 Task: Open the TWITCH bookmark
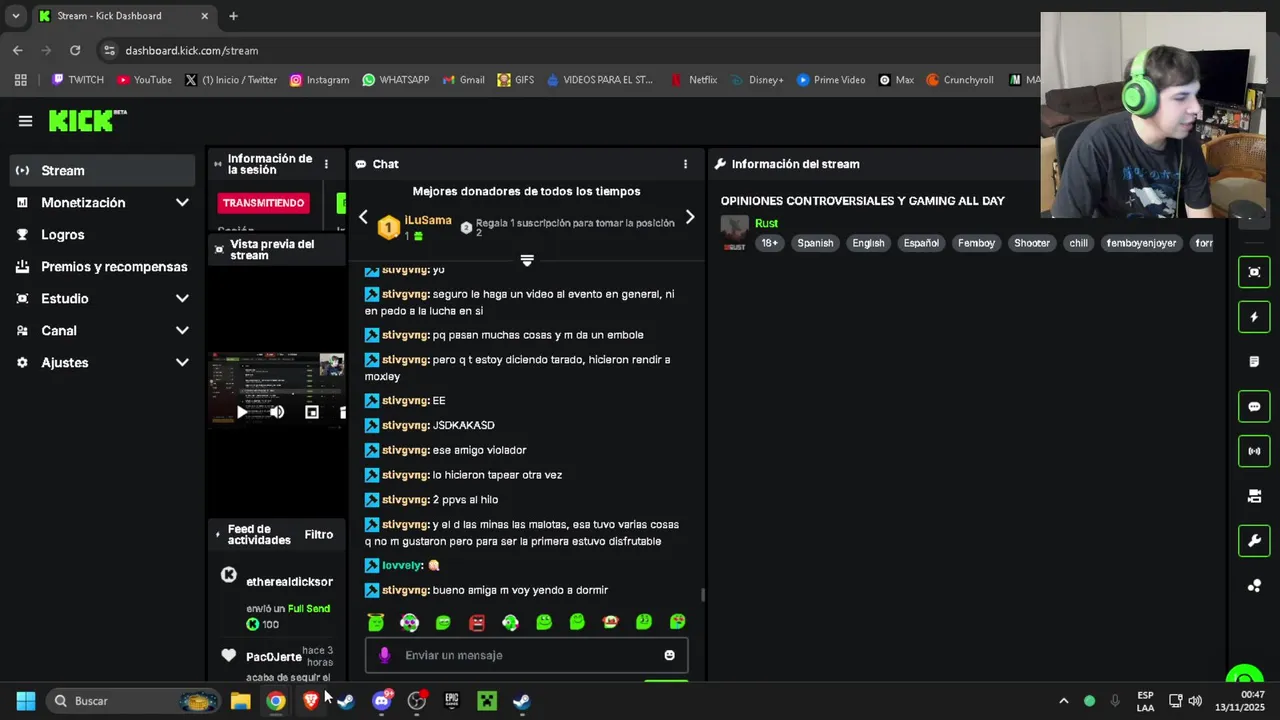78,80
